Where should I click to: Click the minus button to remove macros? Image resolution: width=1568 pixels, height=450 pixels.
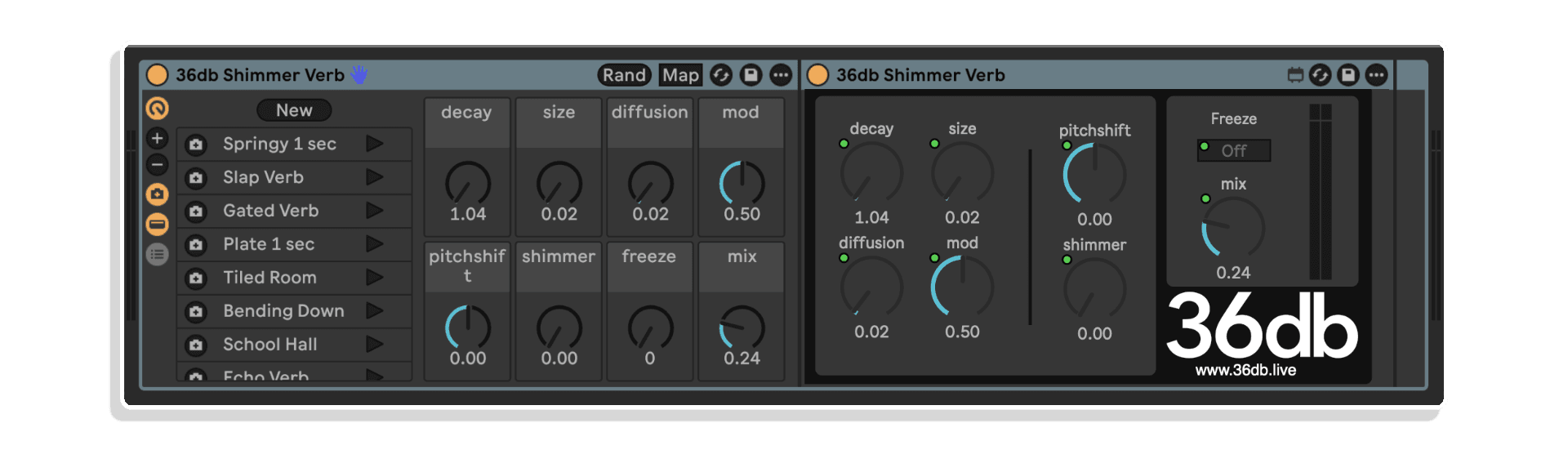coord(157,165)
